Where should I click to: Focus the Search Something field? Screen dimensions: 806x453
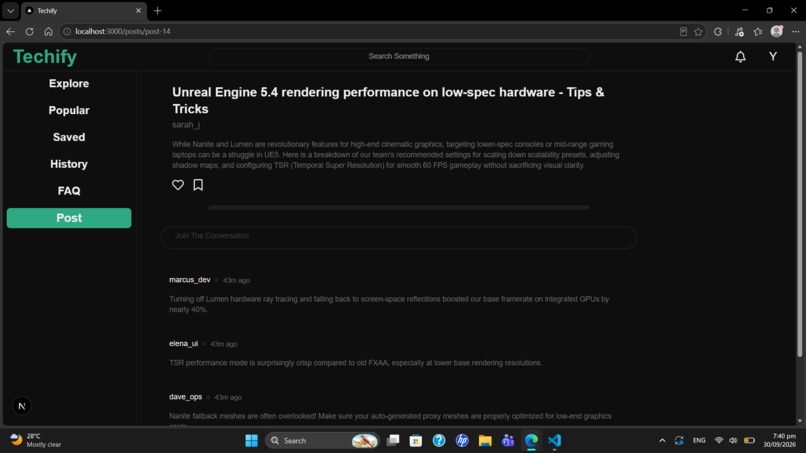(399, 56)
